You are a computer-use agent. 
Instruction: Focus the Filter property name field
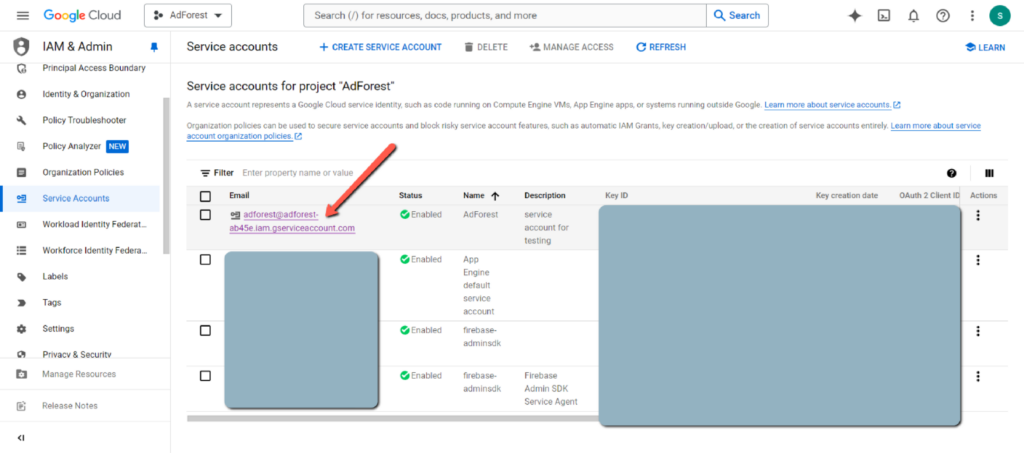pos(298,173)
